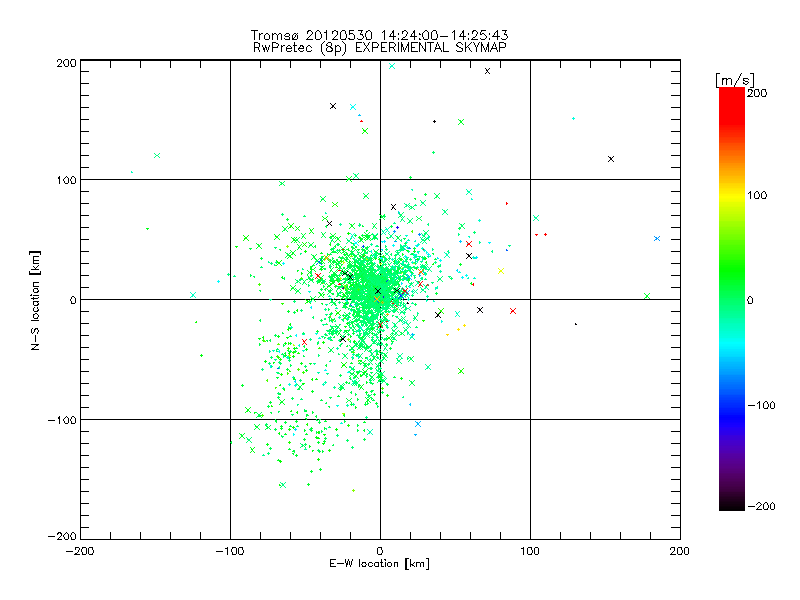Screen dimensions: 800x600
Task: Click the subtitle "RwPretec (8p) EXPERIMENTAL SKYMAP"
Action: tap(380, 48)
